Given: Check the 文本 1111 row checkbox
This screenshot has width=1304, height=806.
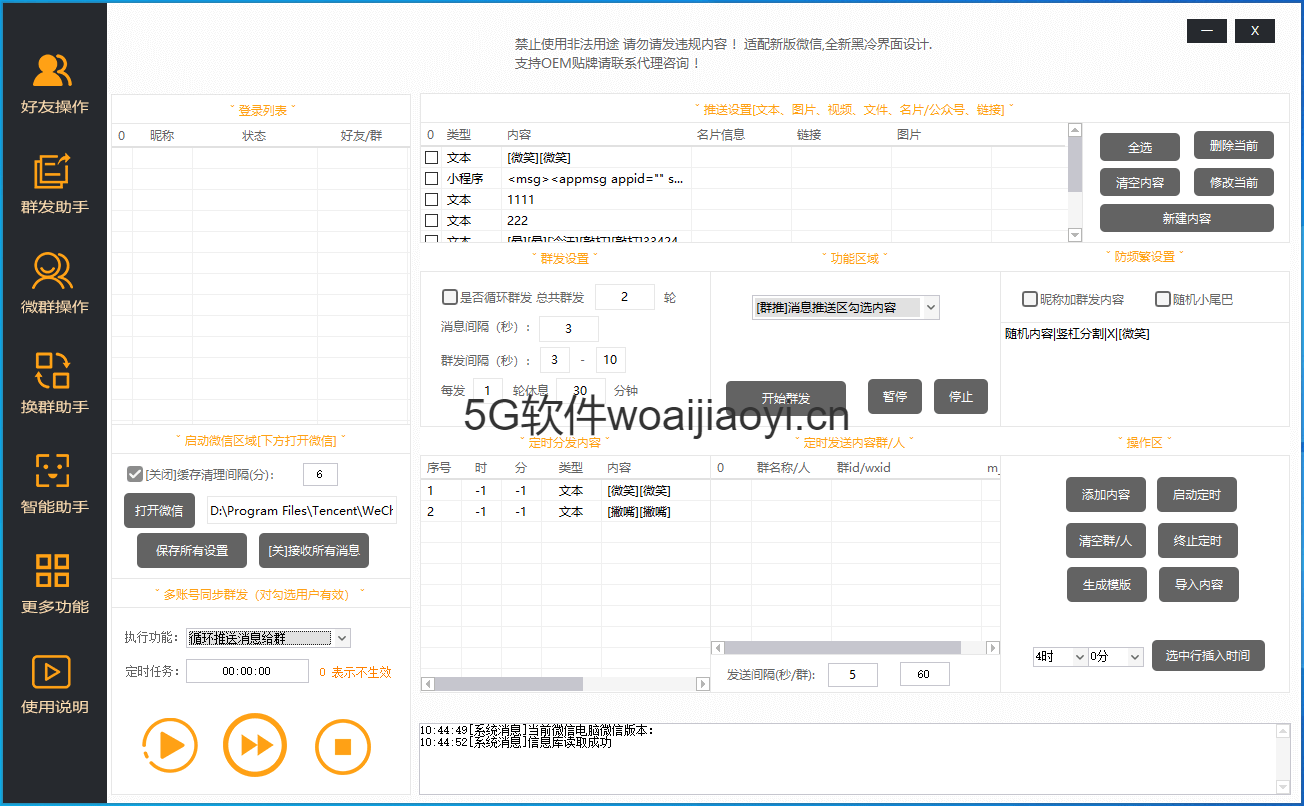Looking at the screenshot, I should tap(432, 200).
